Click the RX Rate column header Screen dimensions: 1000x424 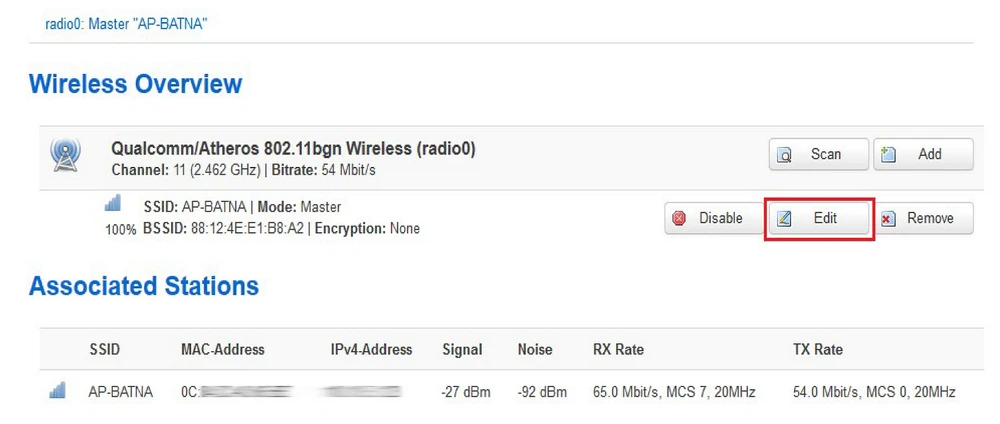point(618,350)
